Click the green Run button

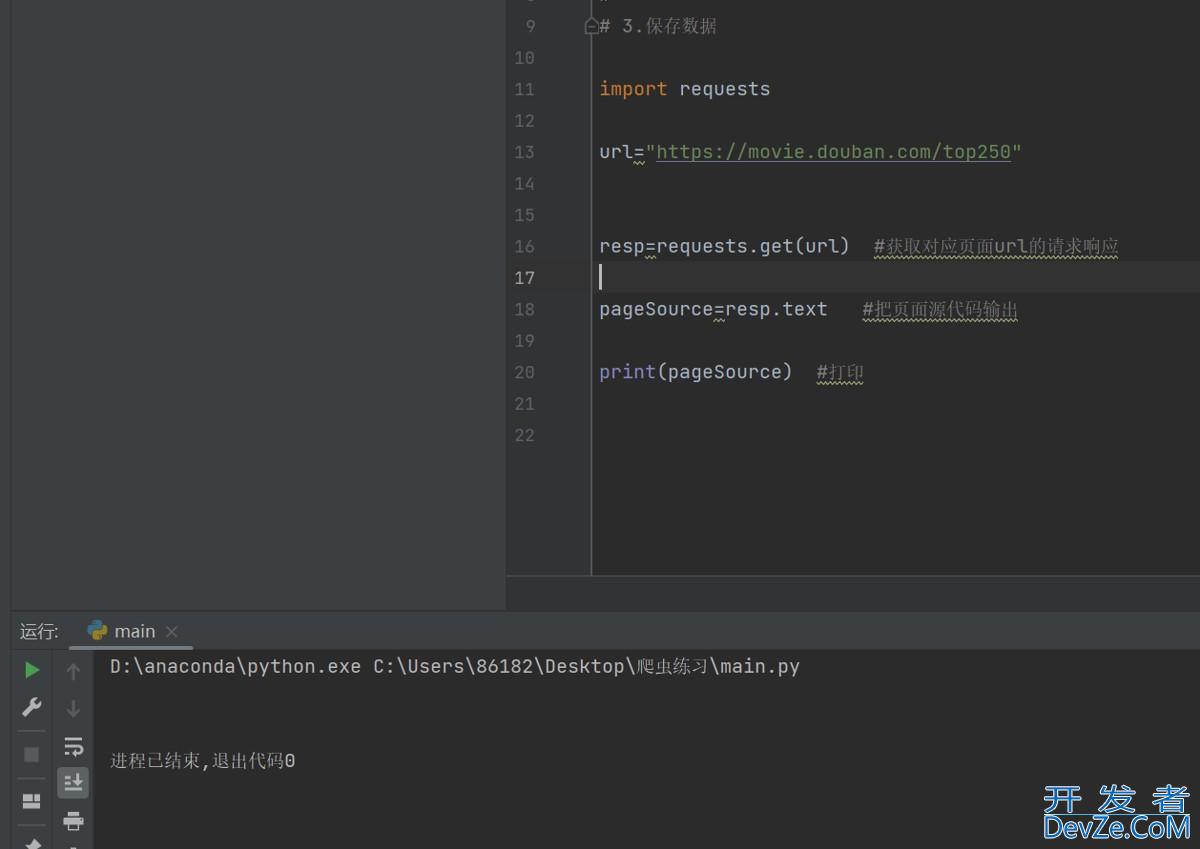32,670
